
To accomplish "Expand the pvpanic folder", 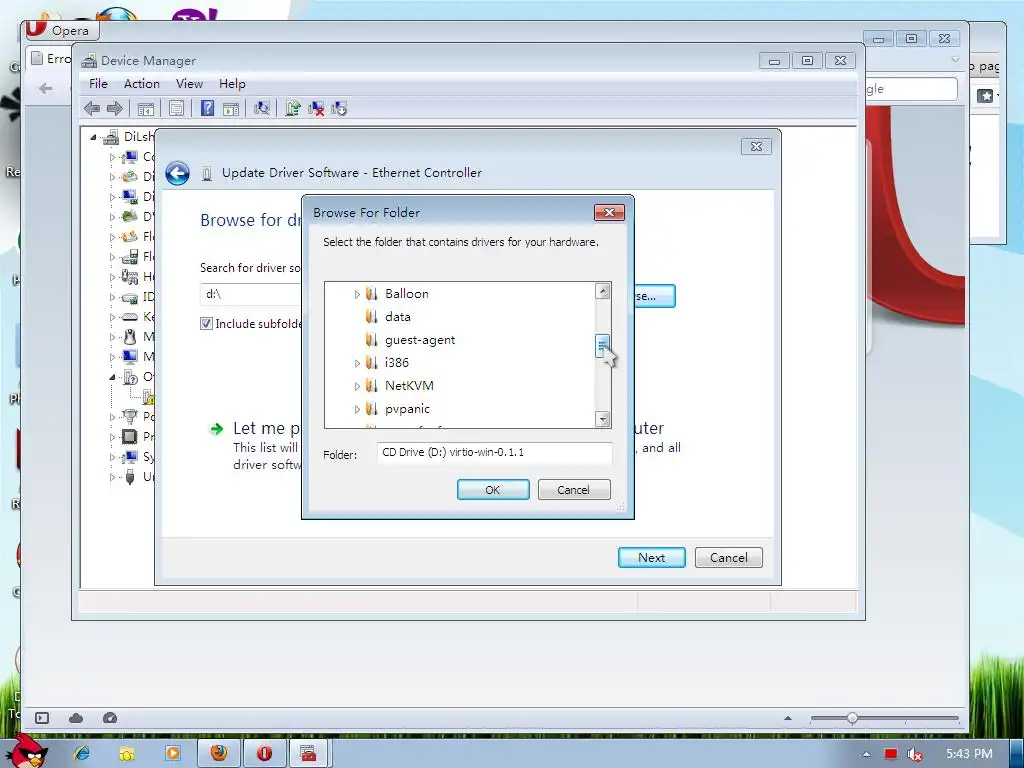I will click(x=357, y=409).
